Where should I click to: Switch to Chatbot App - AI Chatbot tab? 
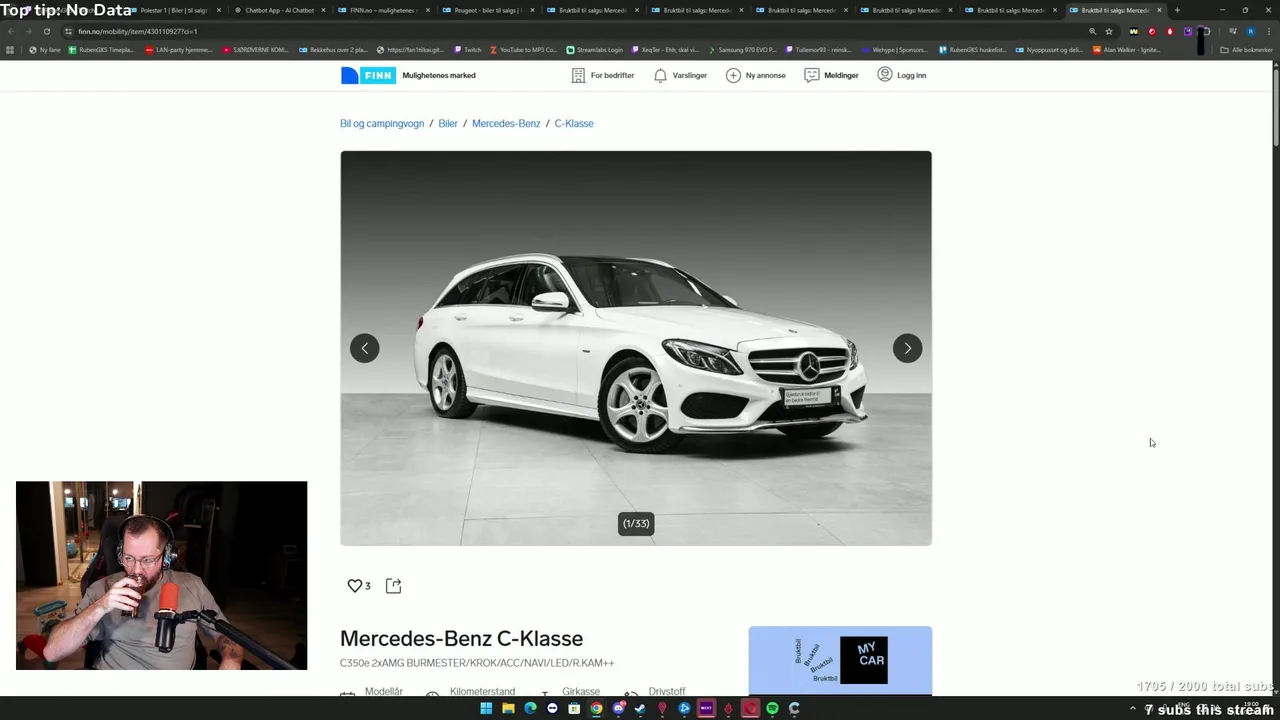point(278,10)
